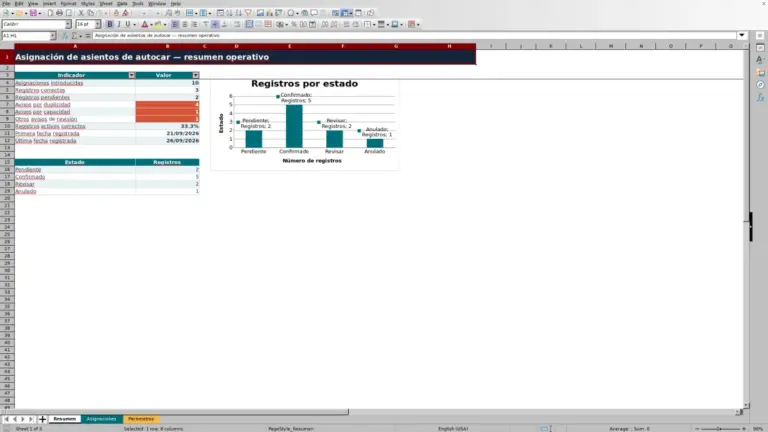Click the Italic formatting icon
This screenshot has width=768, height=432.
click(119, 24)
